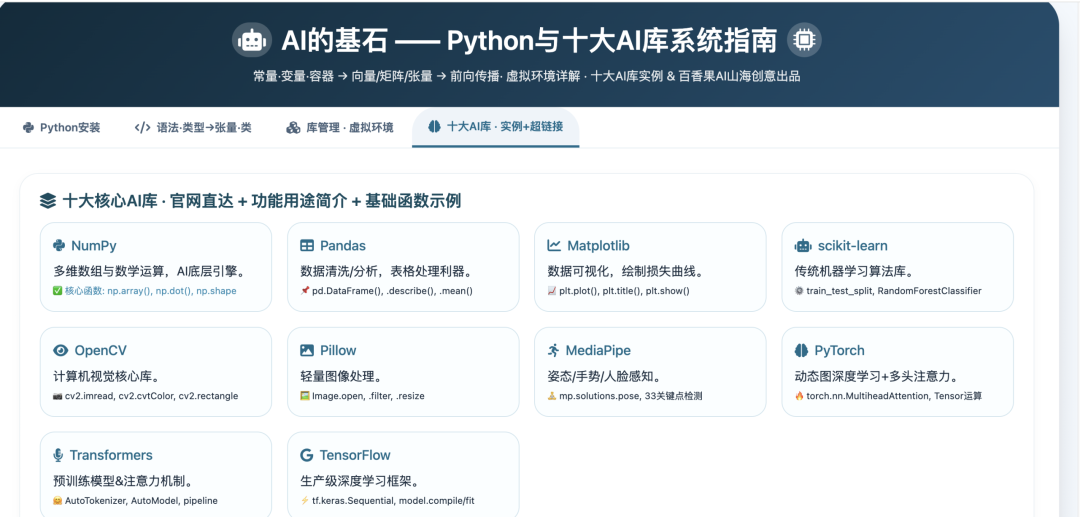Click the NumPy 核心函数 np.array() text
The width and height of the screenshot is (1080, 517).
(x=145, y=291)
